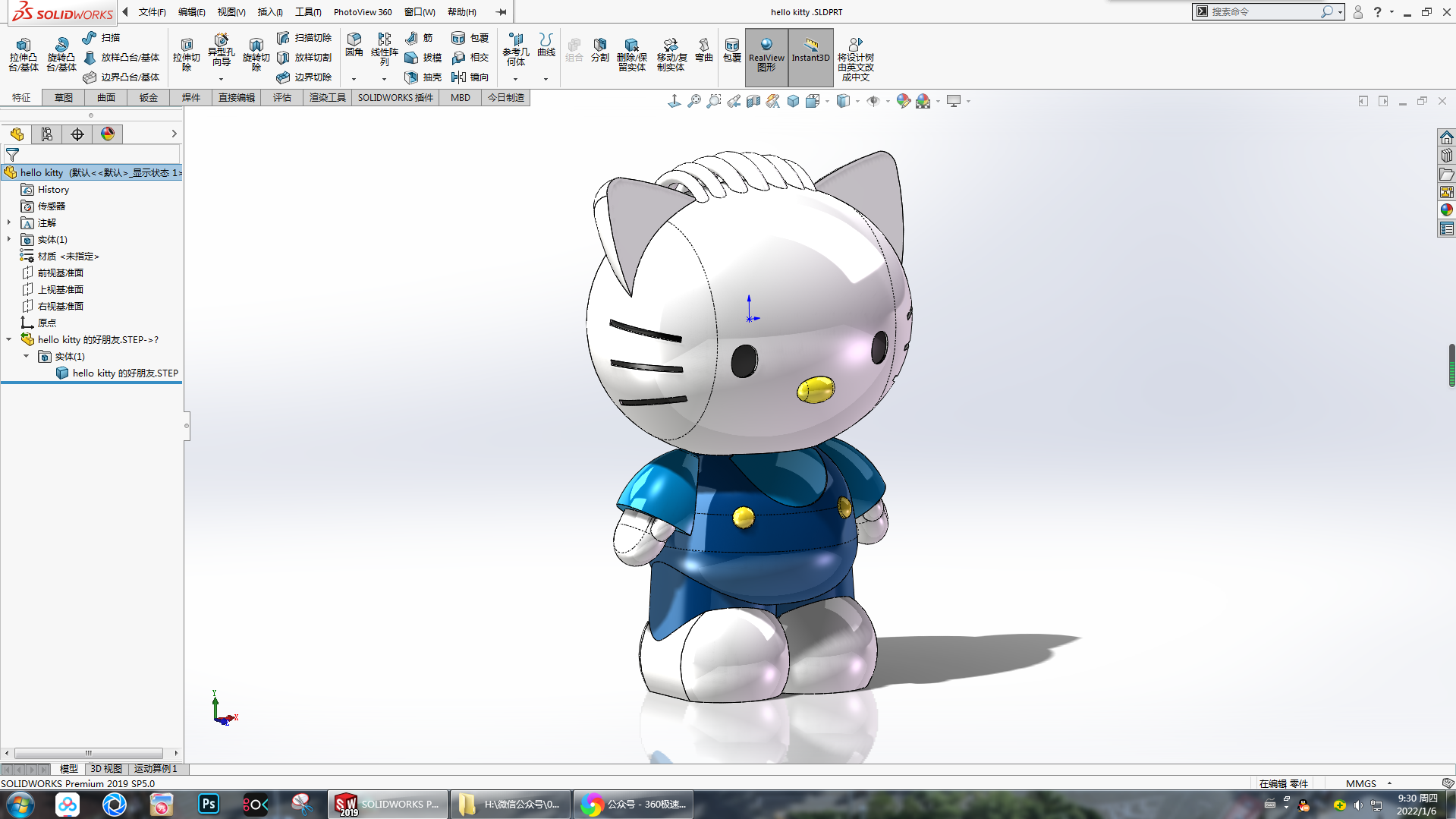Expand the 注解 (Annotations) tree node
Image resolution: width=1456 pixels, height=819 pixels.
point(9,222)
